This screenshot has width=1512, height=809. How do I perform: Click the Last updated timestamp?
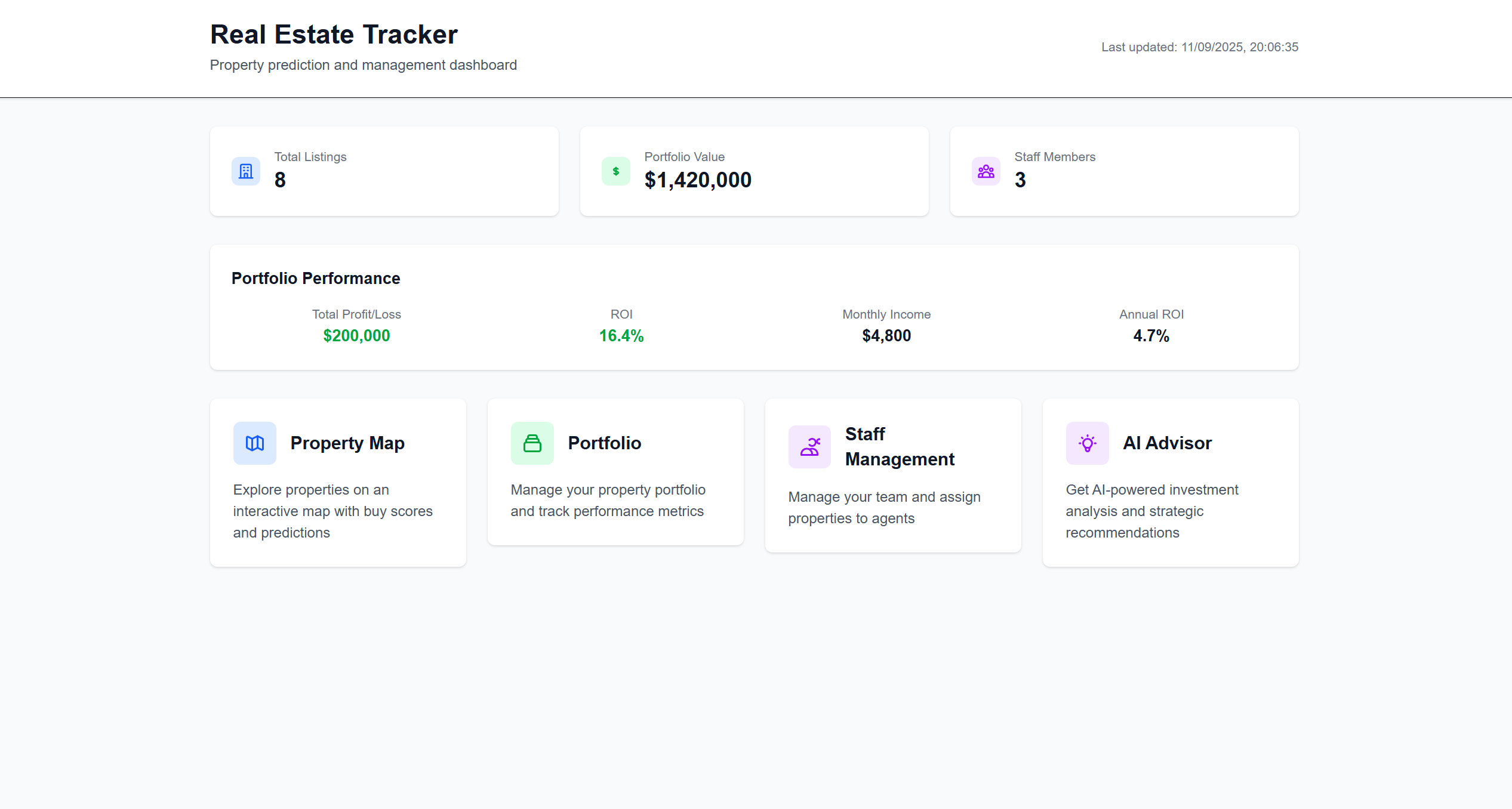click(x=1200, y=47)
